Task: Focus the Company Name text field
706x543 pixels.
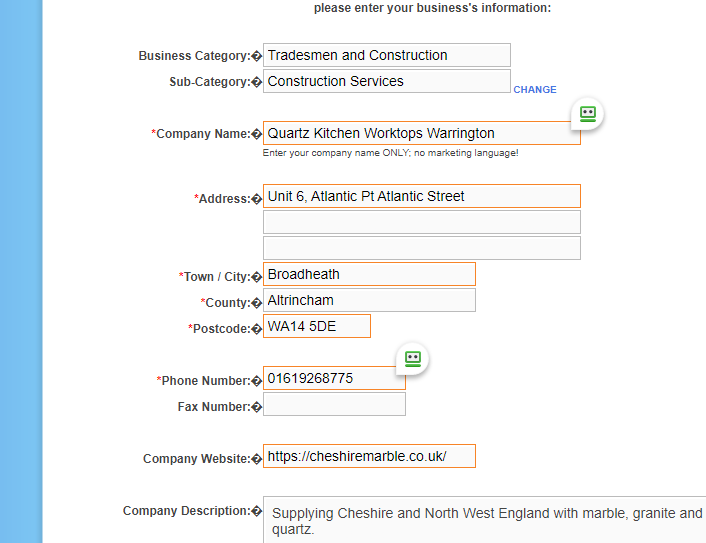Action: click(420, 133)
